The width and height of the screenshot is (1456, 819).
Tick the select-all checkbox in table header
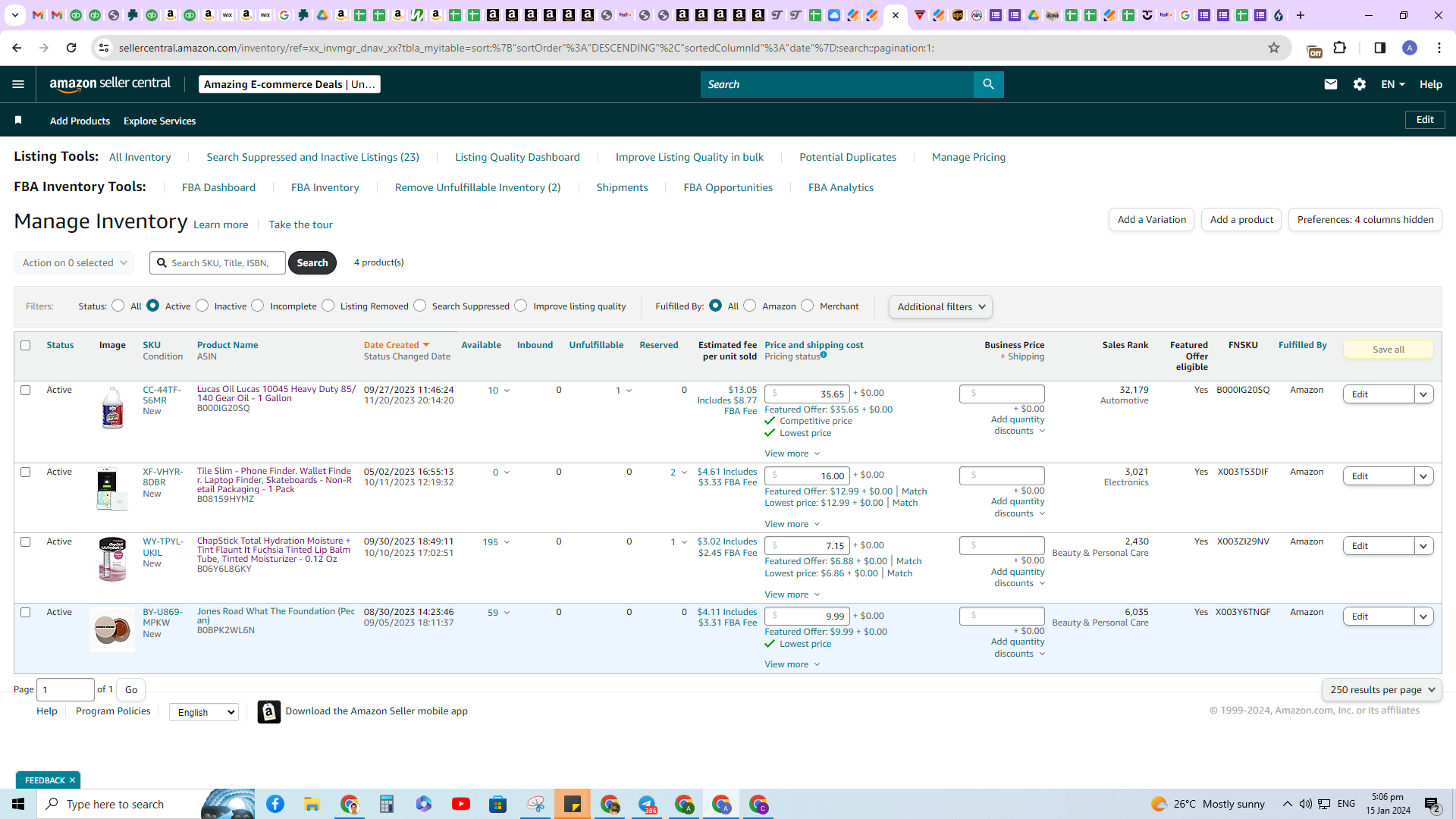coord(26,346)
